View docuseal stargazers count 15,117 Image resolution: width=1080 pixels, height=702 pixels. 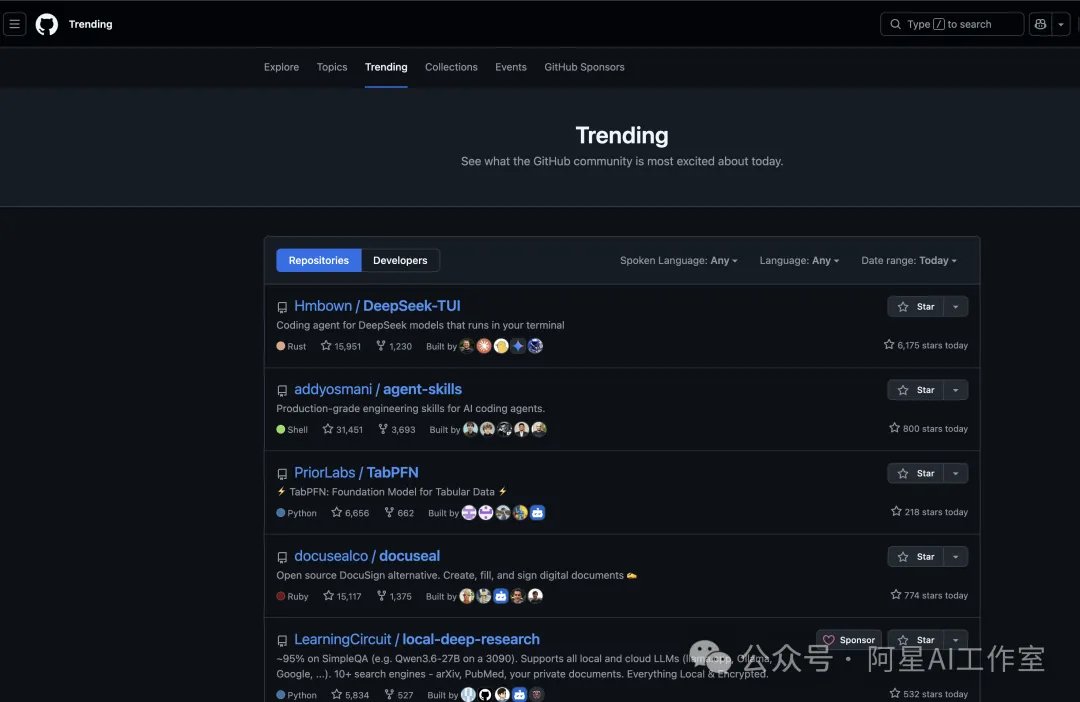pos(342,596)
